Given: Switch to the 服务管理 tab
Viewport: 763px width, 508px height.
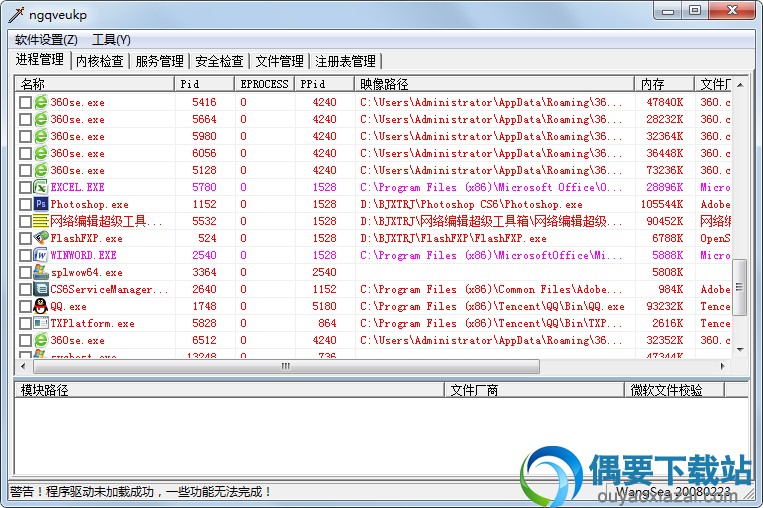Looking at the screenshot, I should pyautogui.click(x=160, y=61).
